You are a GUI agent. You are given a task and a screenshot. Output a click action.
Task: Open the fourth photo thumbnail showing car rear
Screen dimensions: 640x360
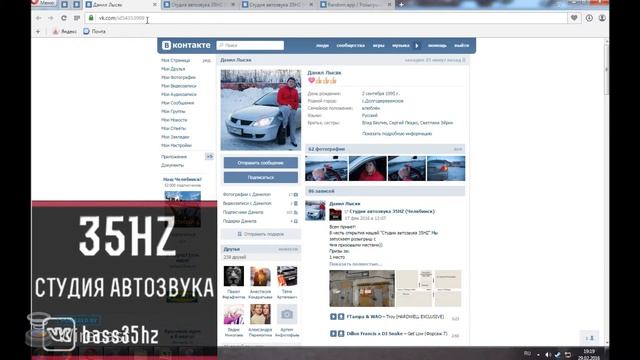[x=446, y=168]
